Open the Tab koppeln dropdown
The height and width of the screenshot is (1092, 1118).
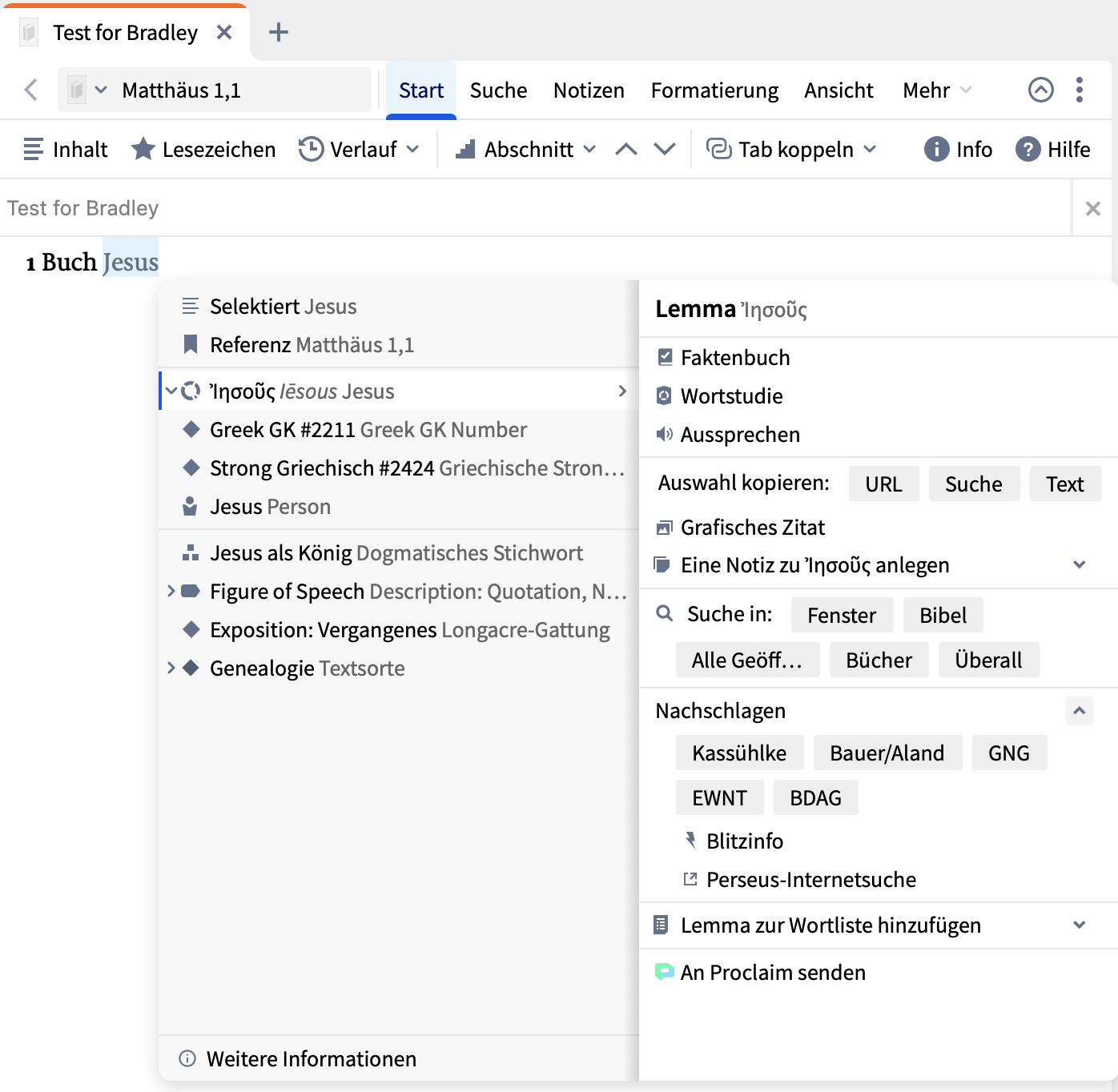(791, 150)
